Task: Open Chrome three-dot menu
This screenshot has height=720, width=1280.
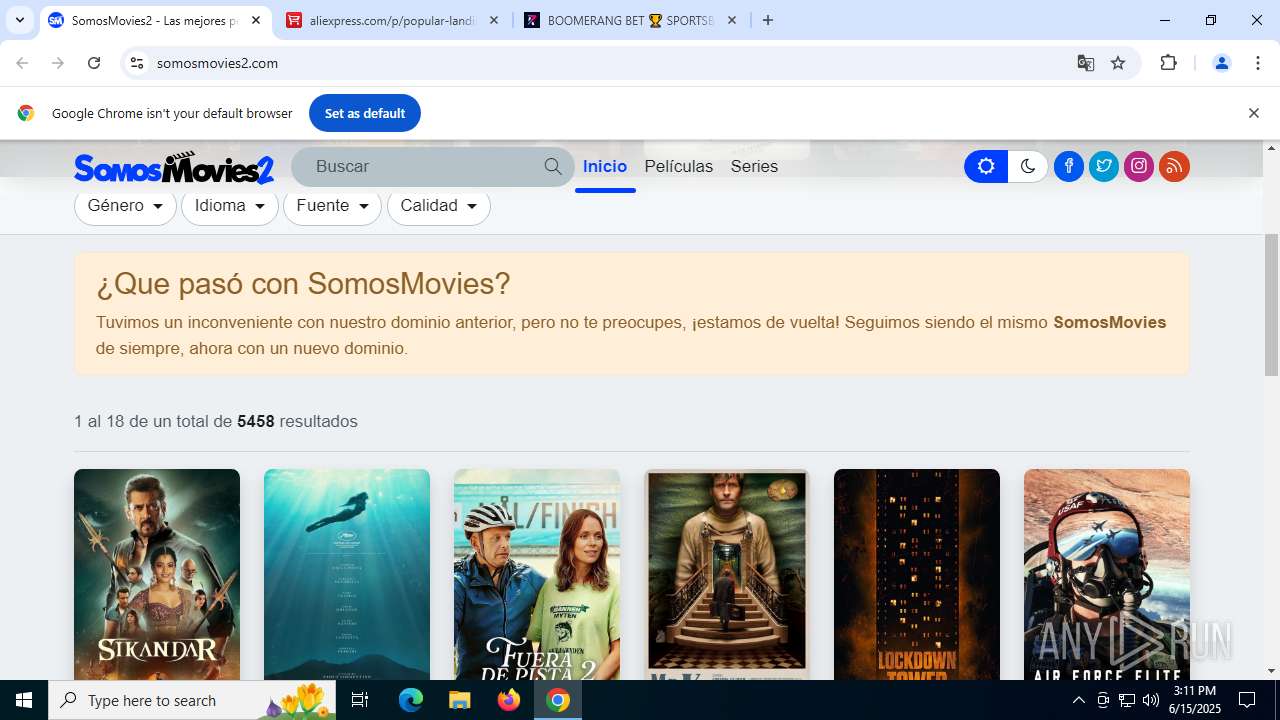Action: click(1258, 63)
